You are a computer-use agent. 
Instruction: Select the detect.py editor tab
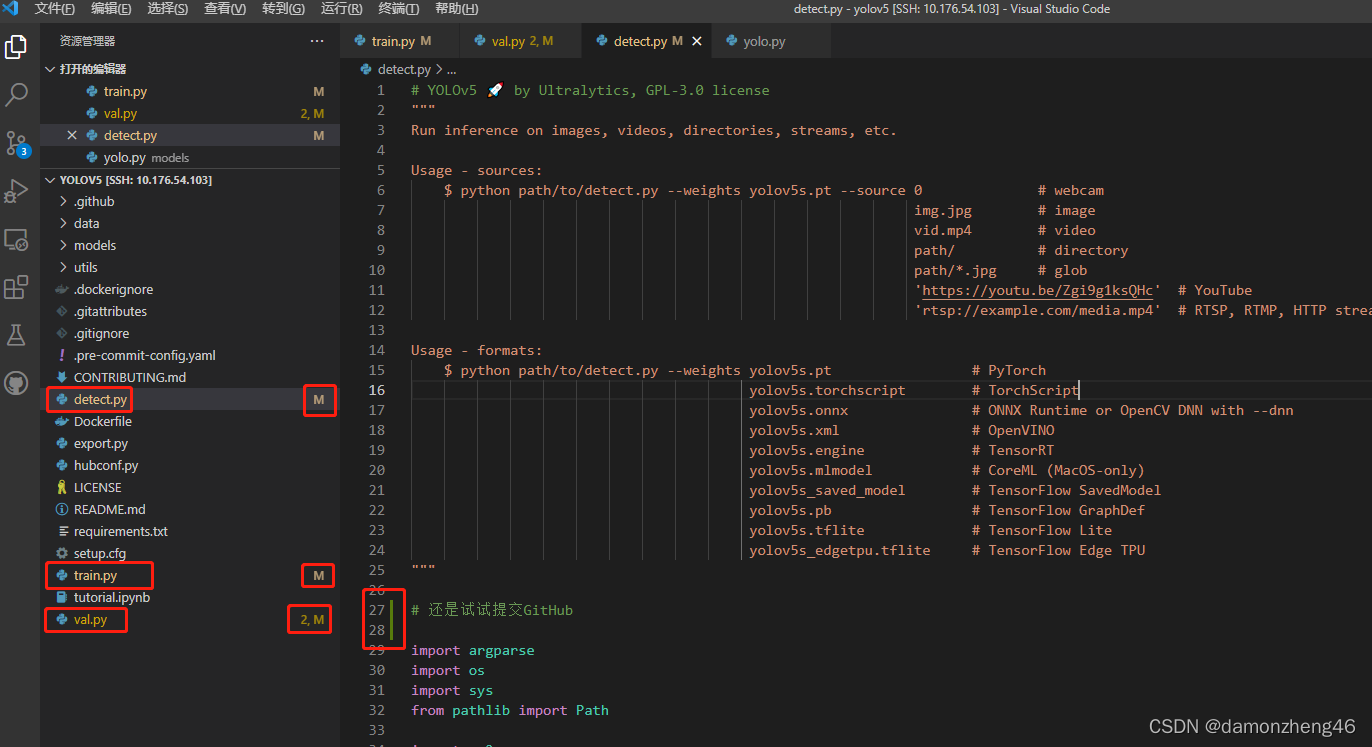[647, 41]
